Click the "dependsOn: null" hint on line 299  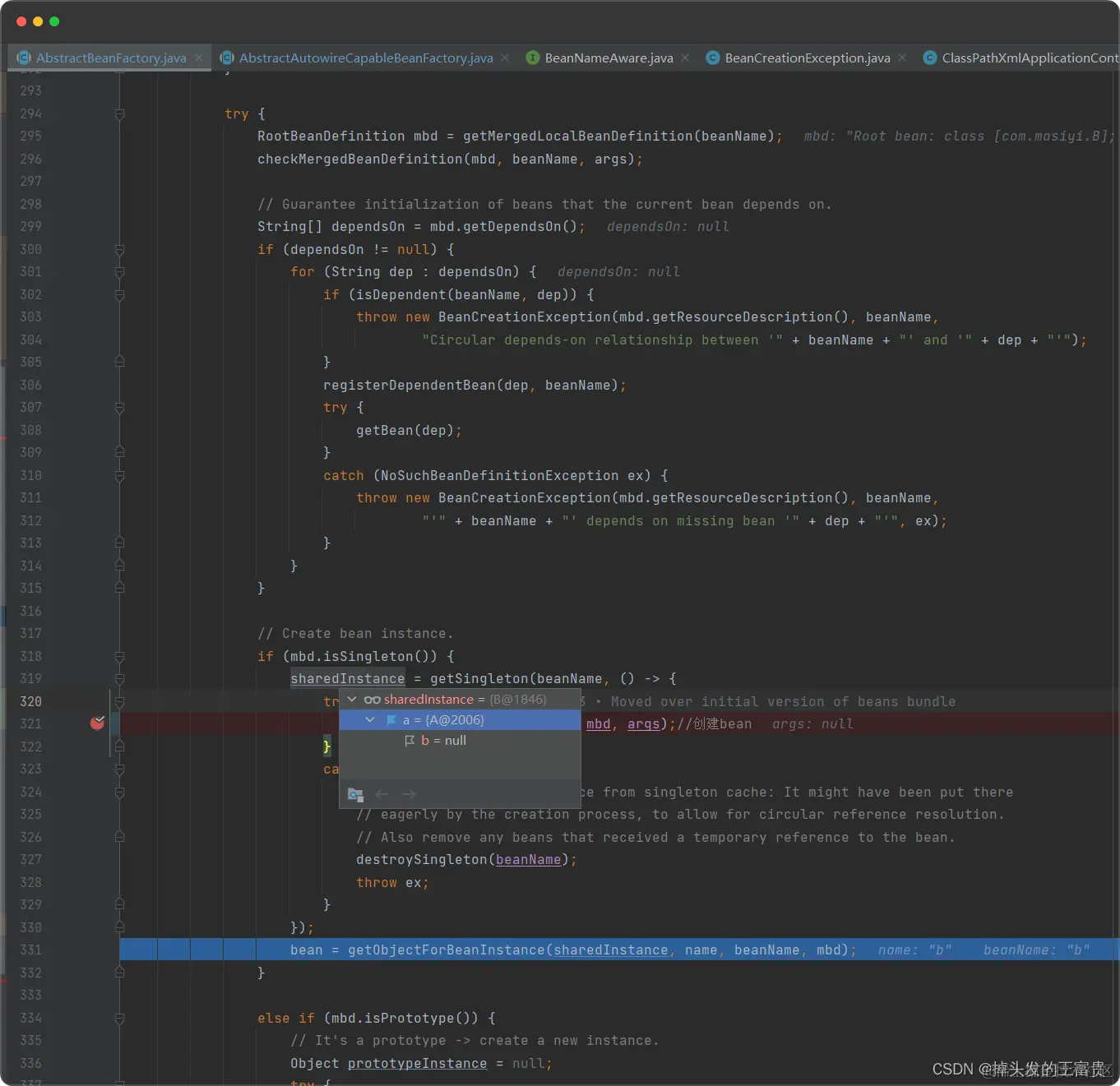point(668,226)
